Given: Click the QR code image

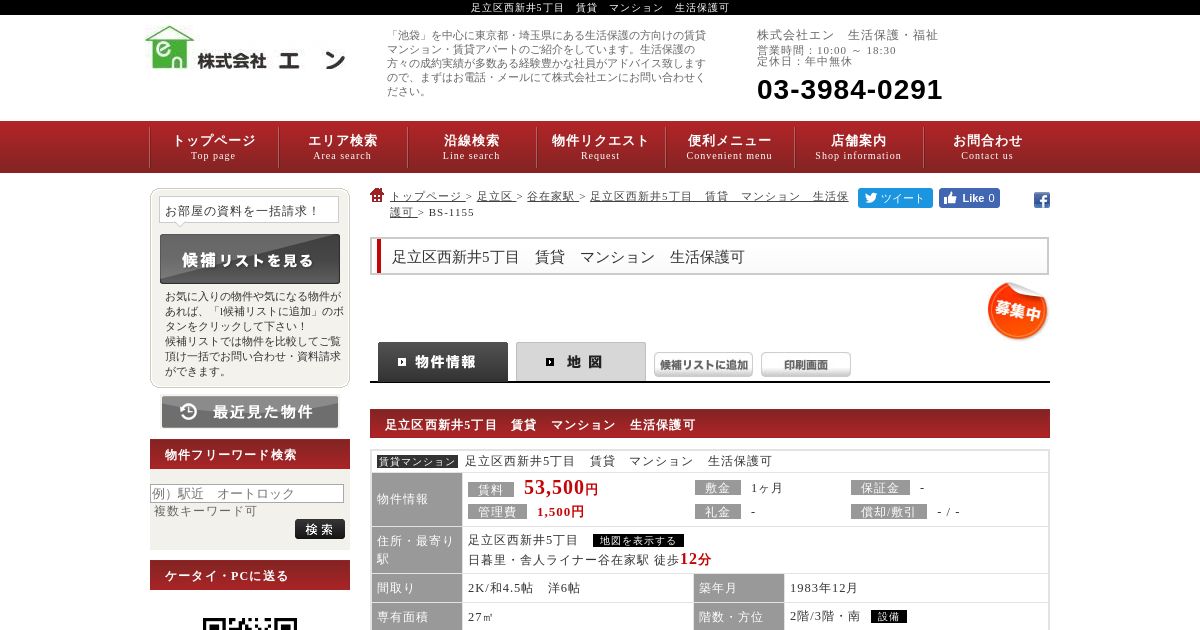Looking at the screenshot, I should tap(250, 624).
